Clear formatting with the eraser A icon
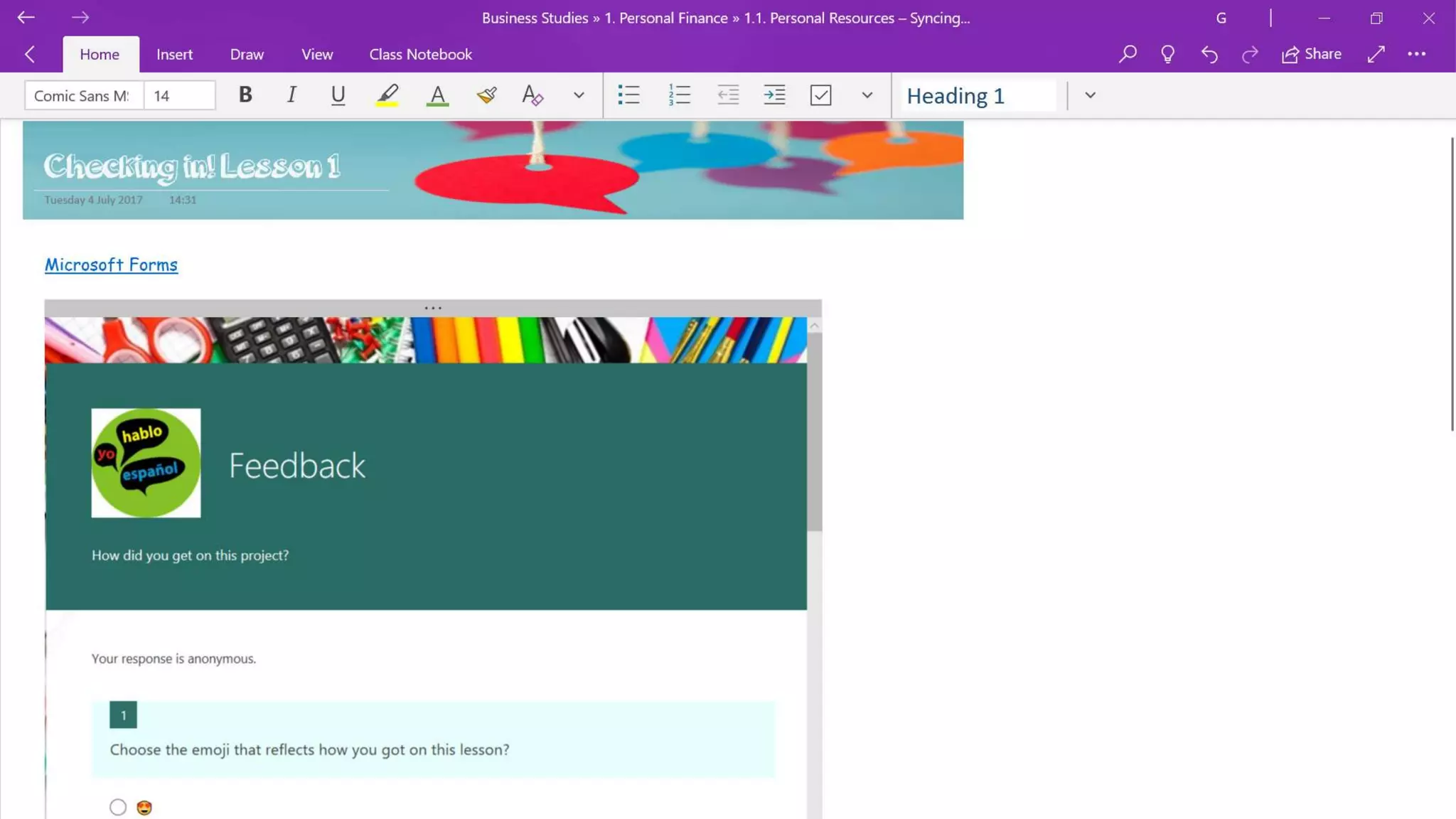Screen dimensions: 1456x819 532,95
